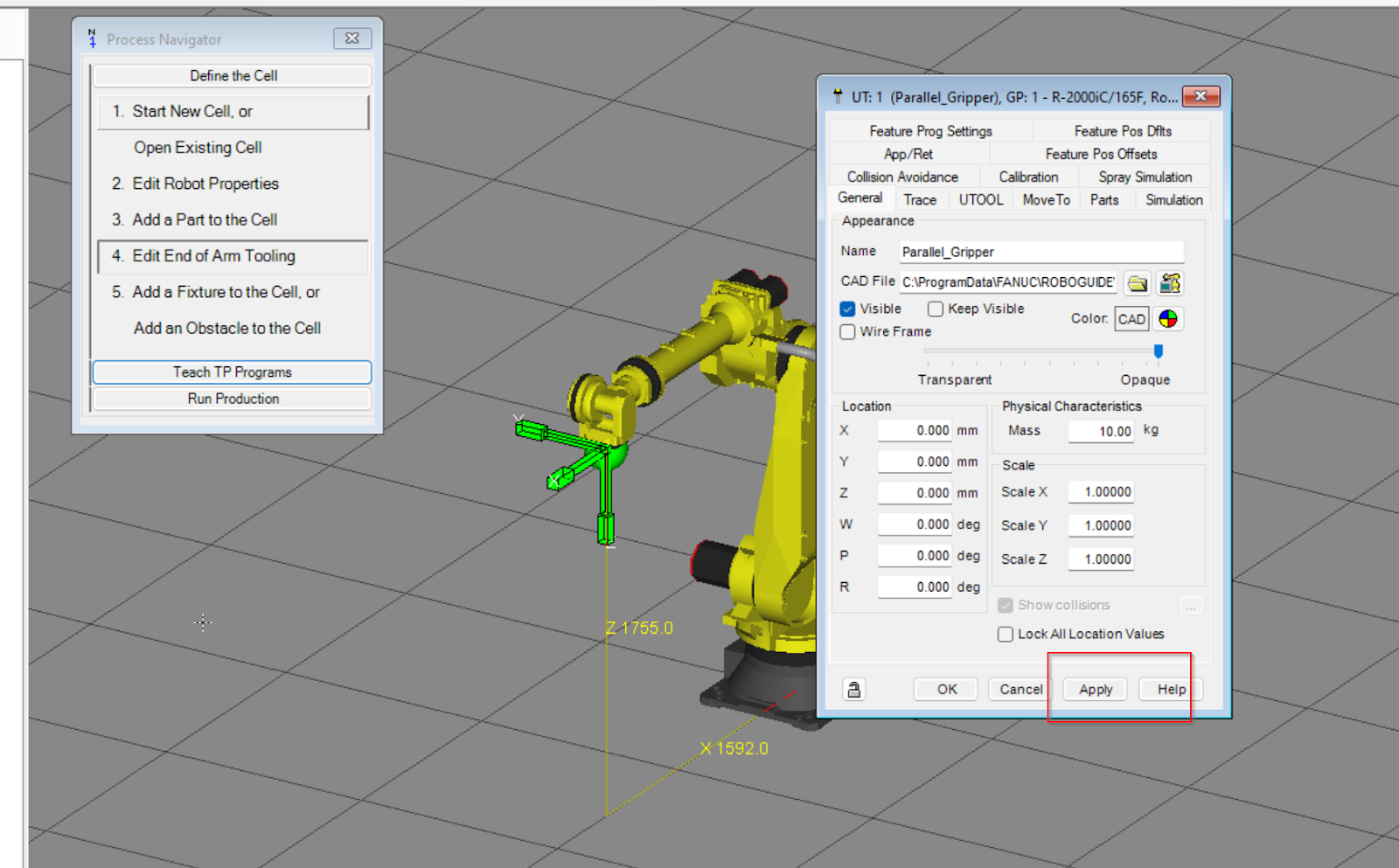Expand Run Production section
This screenshot has width=1399, height=868.
point(233,399)
